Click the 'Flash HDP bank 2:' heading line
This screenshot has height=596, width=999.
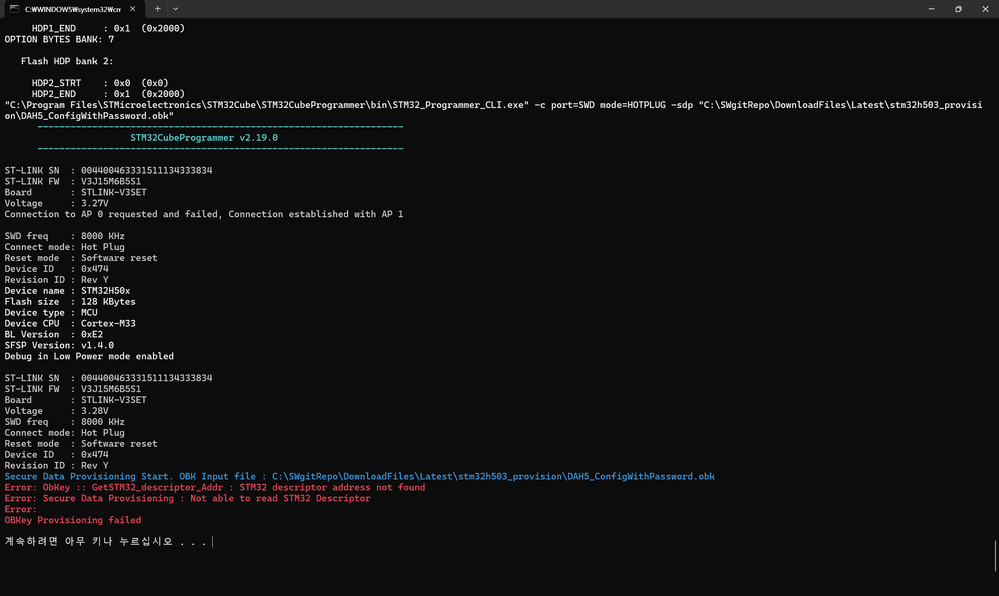click(69, 61)
